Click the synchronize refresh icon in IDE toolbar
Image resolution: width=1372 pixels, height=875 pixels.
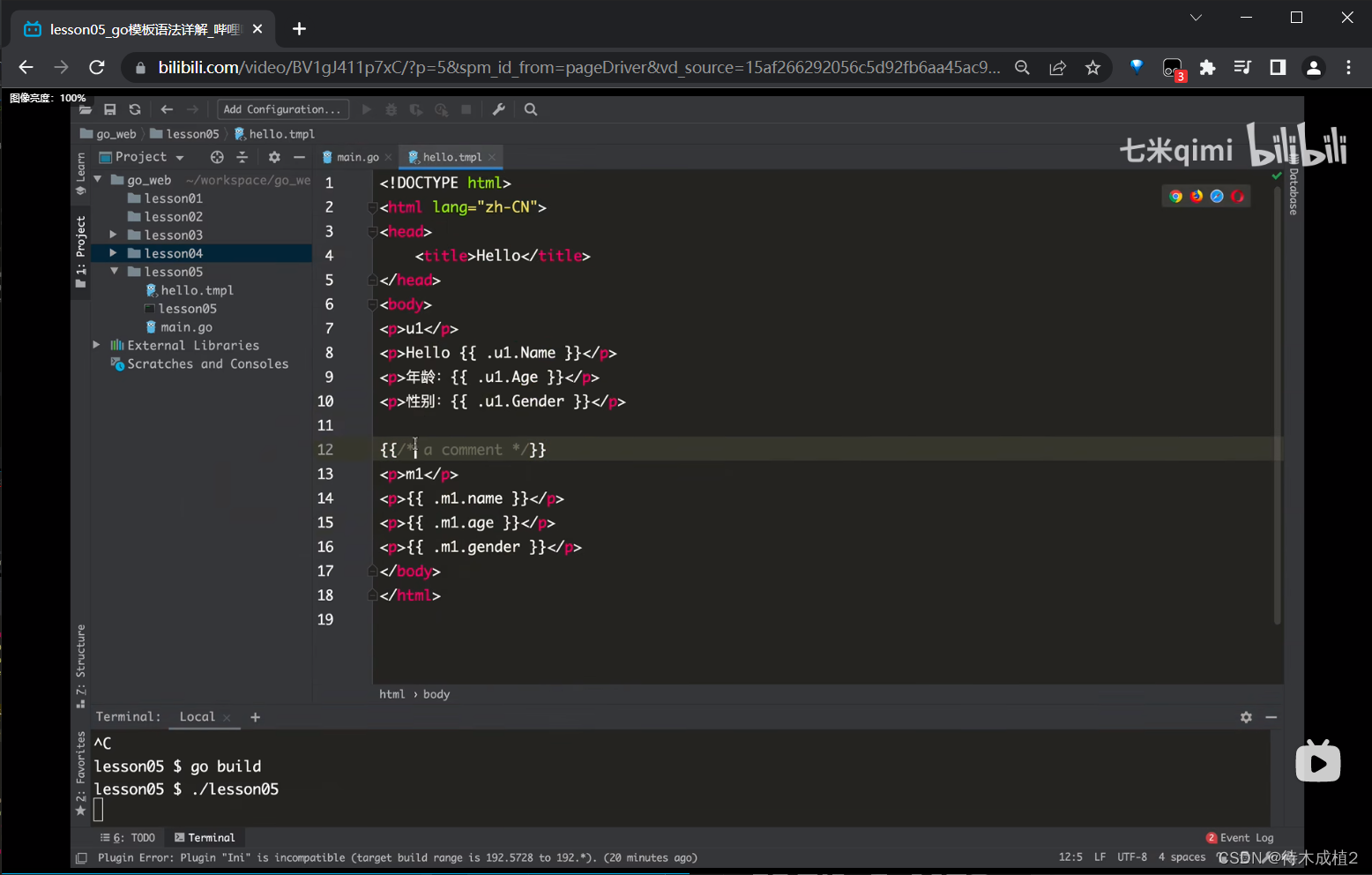tap(135, 109)
